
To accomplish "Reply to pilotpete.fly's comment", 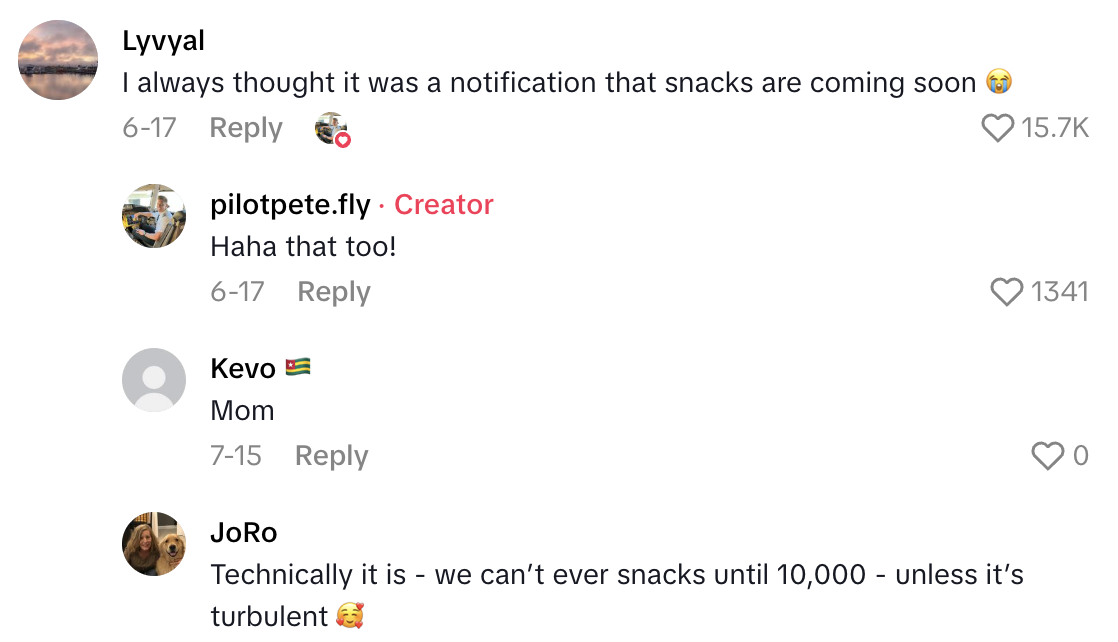I will [x=334, y=292].
